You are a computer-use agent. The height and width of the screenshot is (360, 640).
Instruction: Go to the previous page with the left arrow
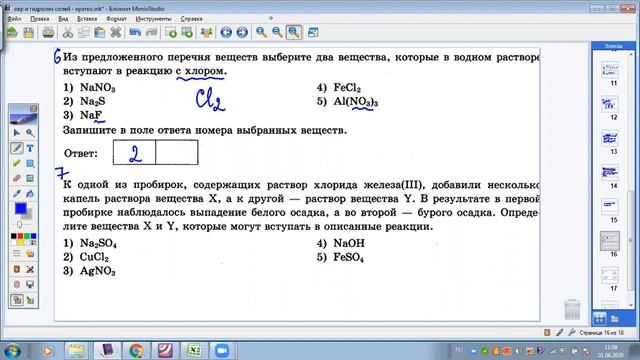coord(226,32)
